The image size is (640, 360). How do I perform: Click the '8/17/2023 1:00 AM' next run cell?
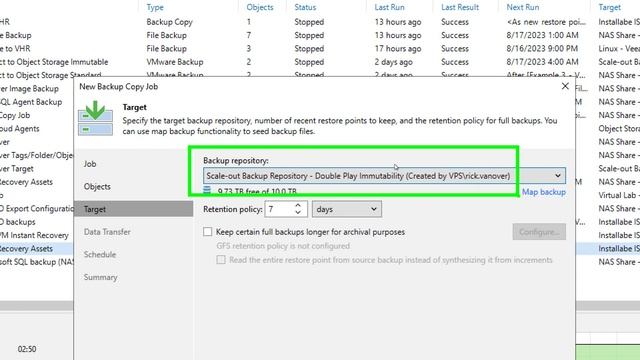click(542, 36)
